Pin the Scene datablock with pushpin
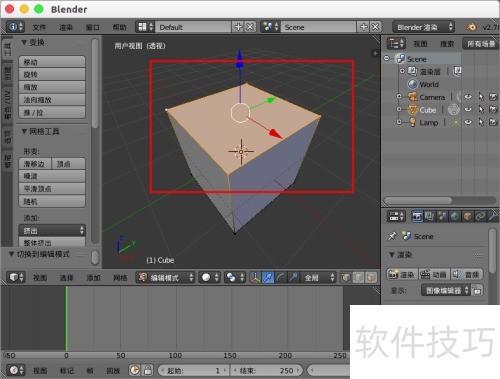This screenshot has height=379, width=500. (x=392, y=236)
